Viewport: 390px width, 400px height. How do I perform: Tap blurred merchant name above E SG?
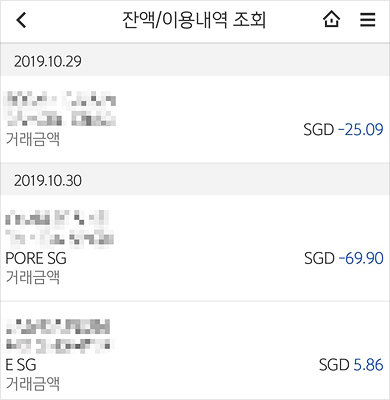coord(59,336)
